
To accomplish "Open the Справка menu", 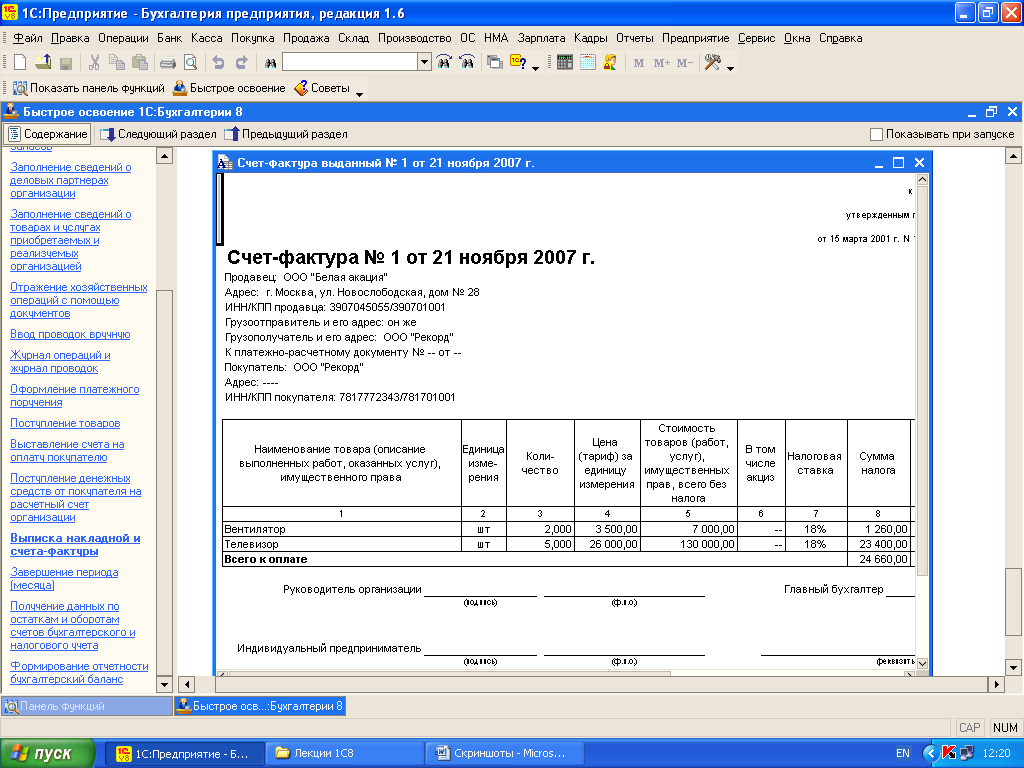I will (840, 38).
